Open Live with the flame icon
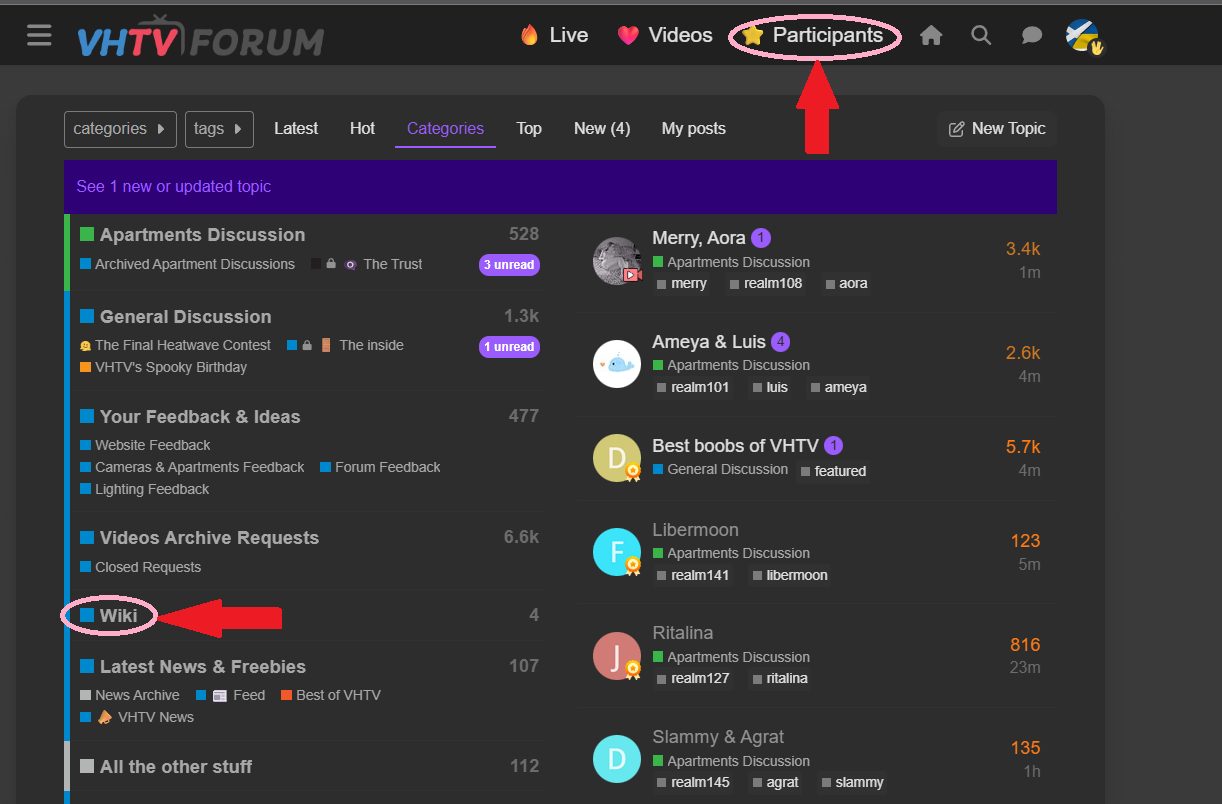This screenshot has height=804, width=1222. tap(554, 35)
